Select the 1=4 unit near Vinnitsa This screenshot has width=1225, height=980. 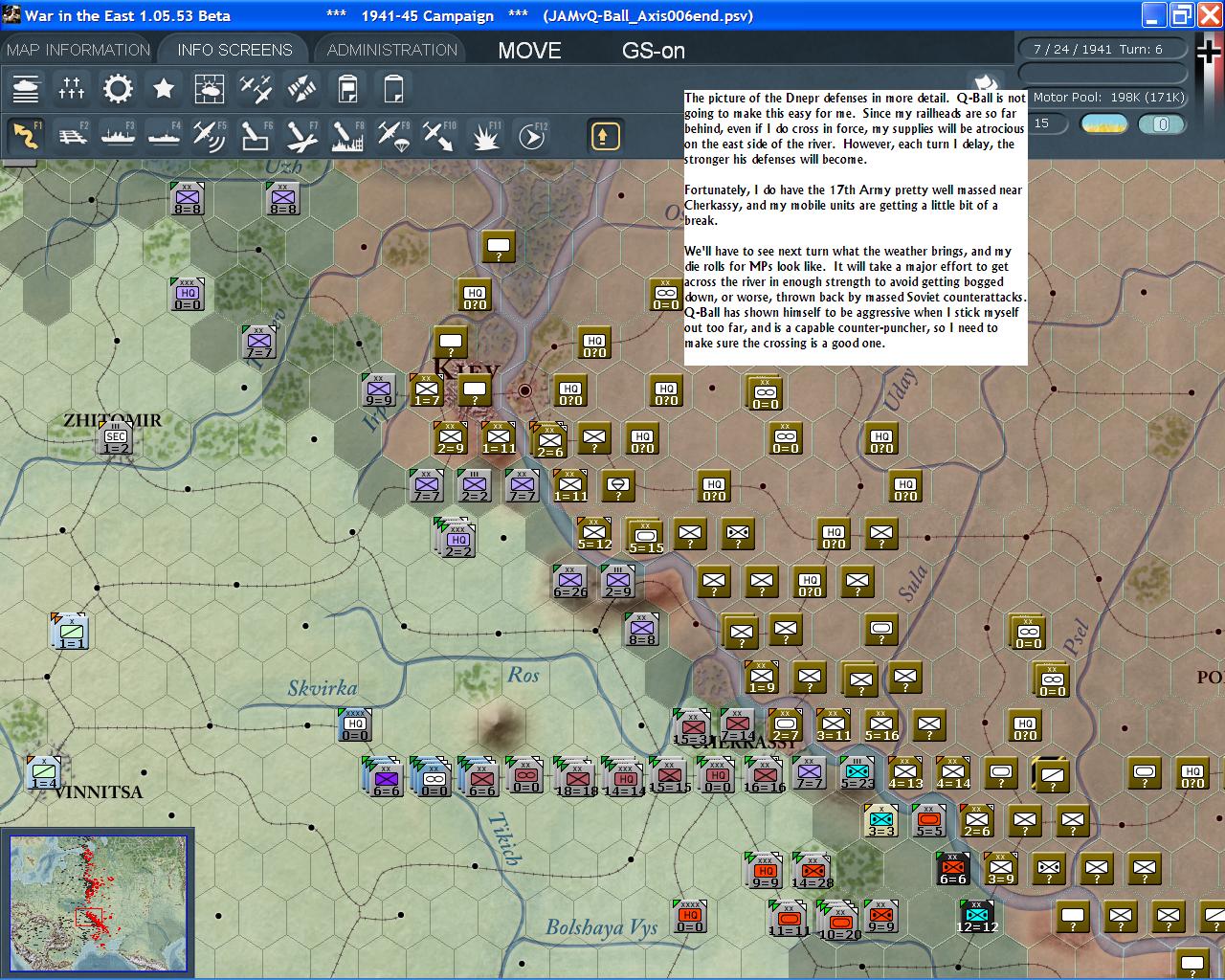43,774
